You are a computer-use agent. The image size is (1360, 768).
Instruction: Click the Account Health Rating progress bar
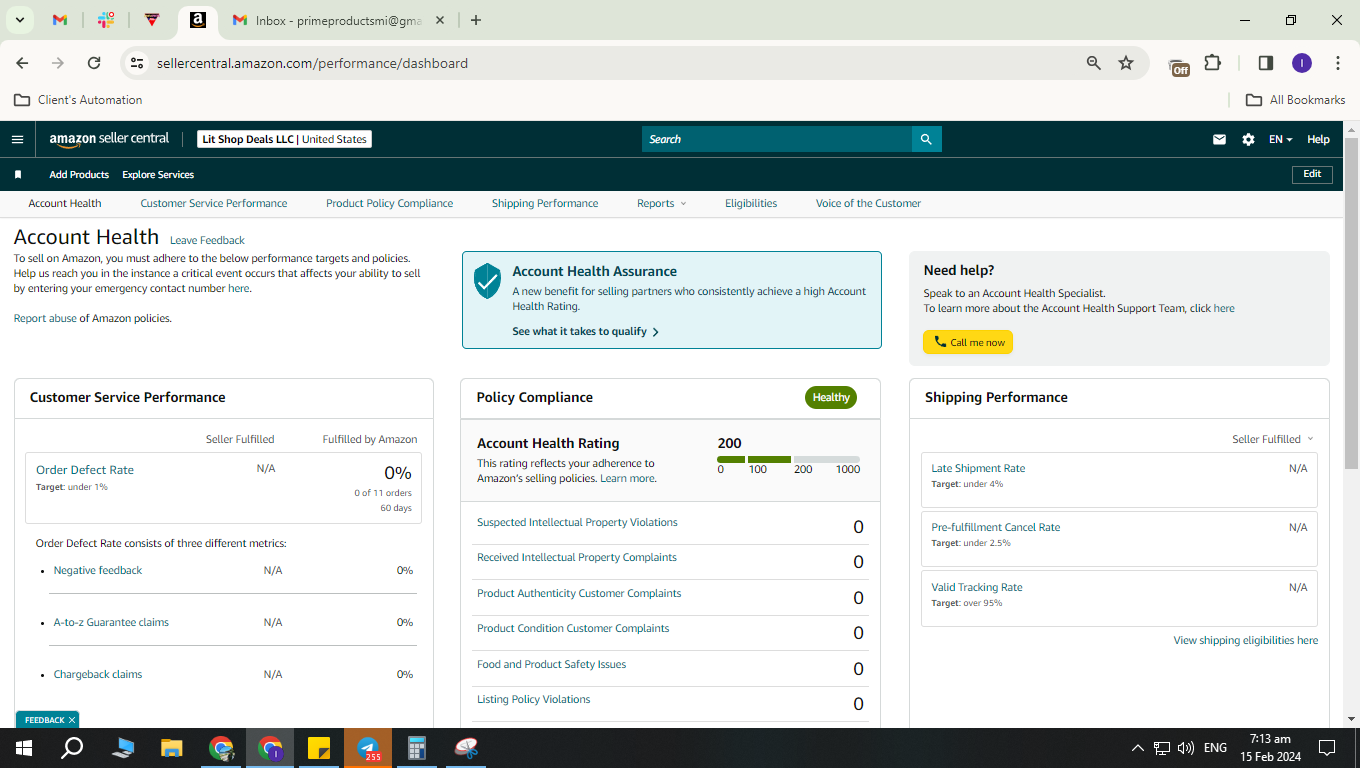pyautogui.click(x=788, y=459)
